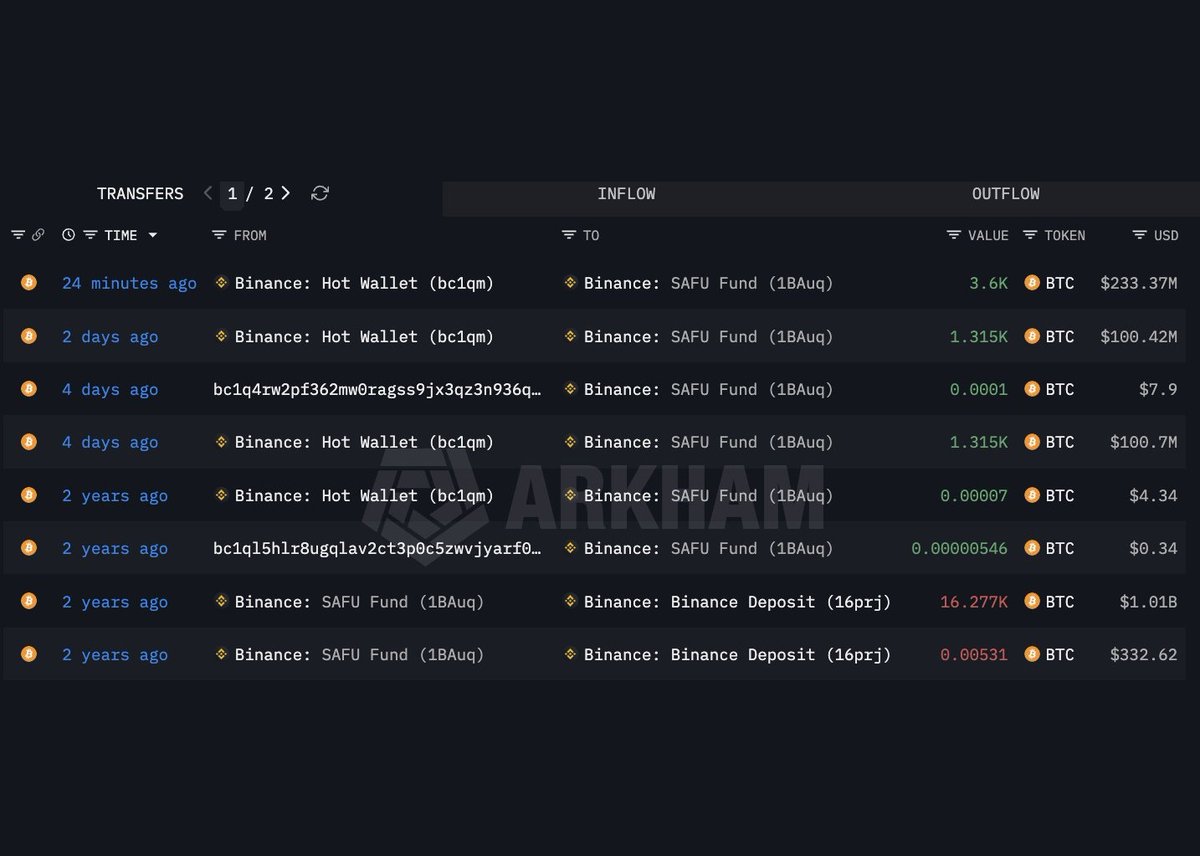Image resolution: width=1200 pixels, height=856 pixels.
Task: Click the page number field showing 1
Action: point(232,194)
